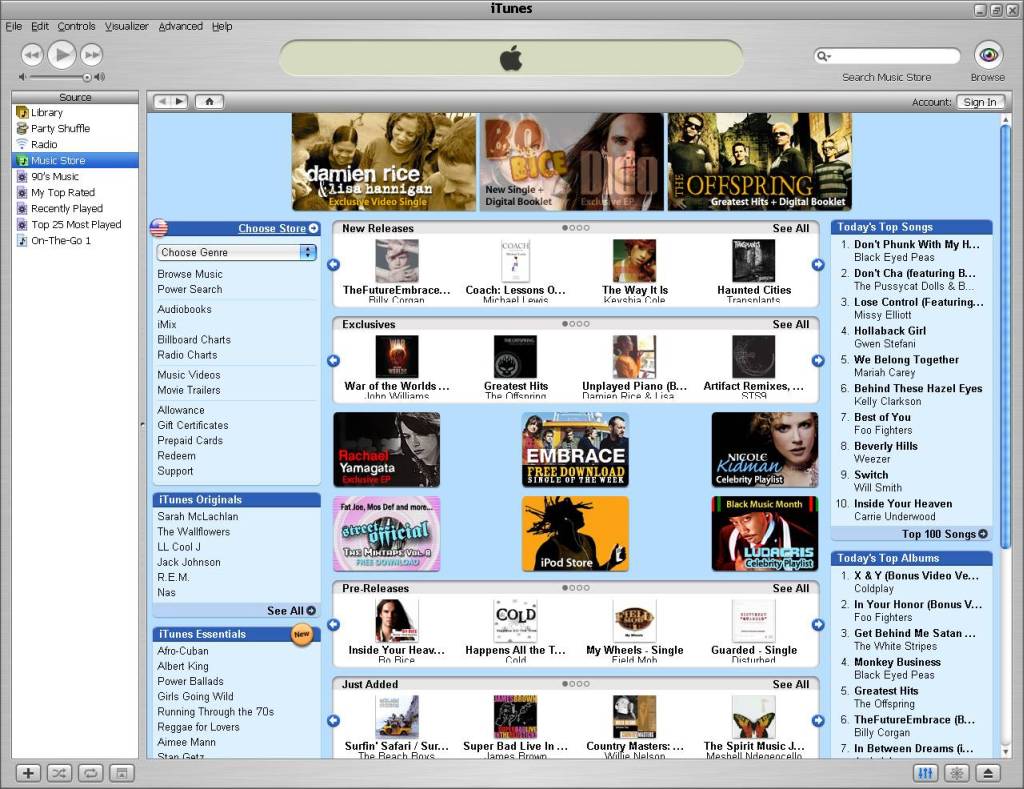The image size is (1024, 789).
Task: Select Party Shuffle in the Source list
Action: coord(60,128)
